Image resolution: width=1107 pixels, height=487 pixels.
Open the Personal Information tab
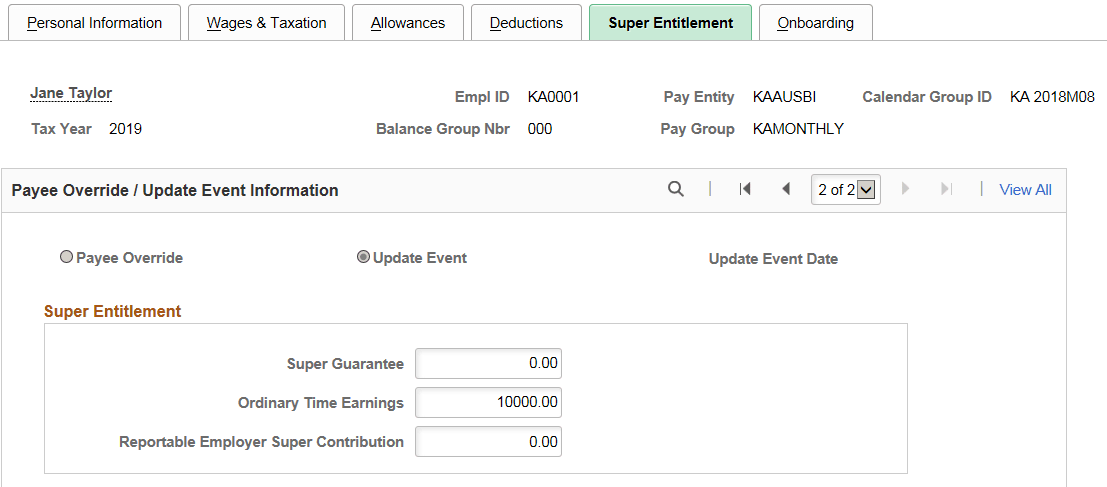click(x=95, y=23)
